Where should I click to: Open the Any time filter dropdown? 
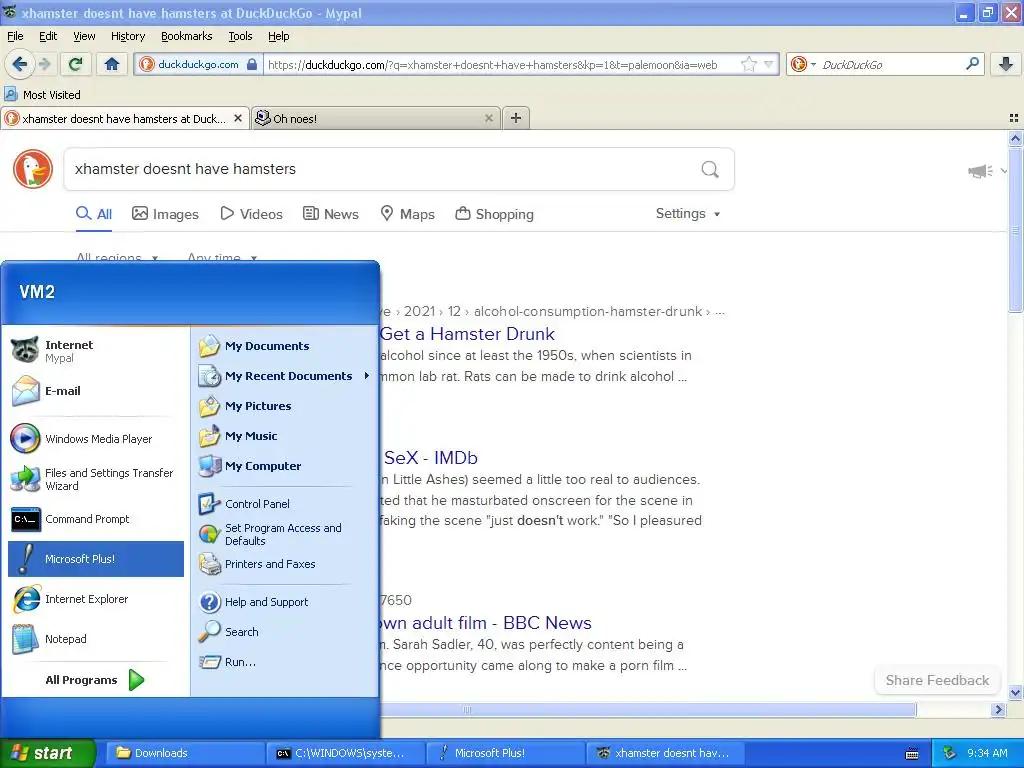point(222,257)
